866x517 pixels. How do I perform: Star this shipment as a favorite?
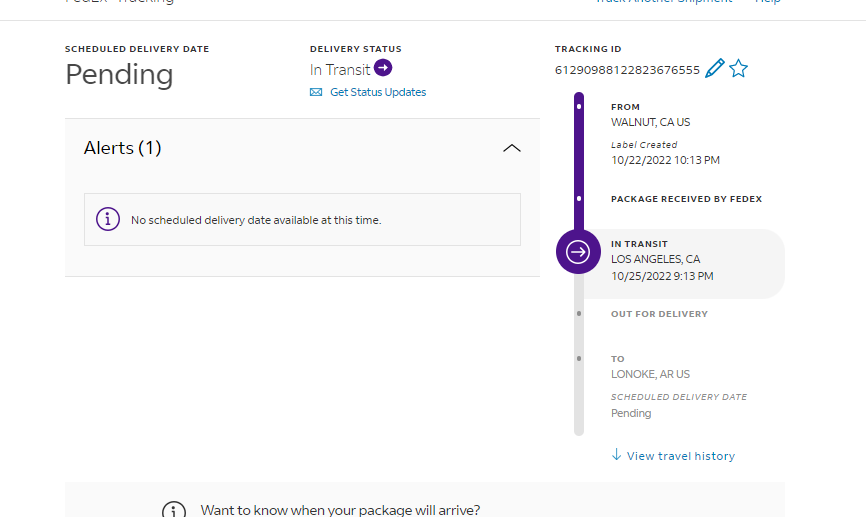click(738, 69)
